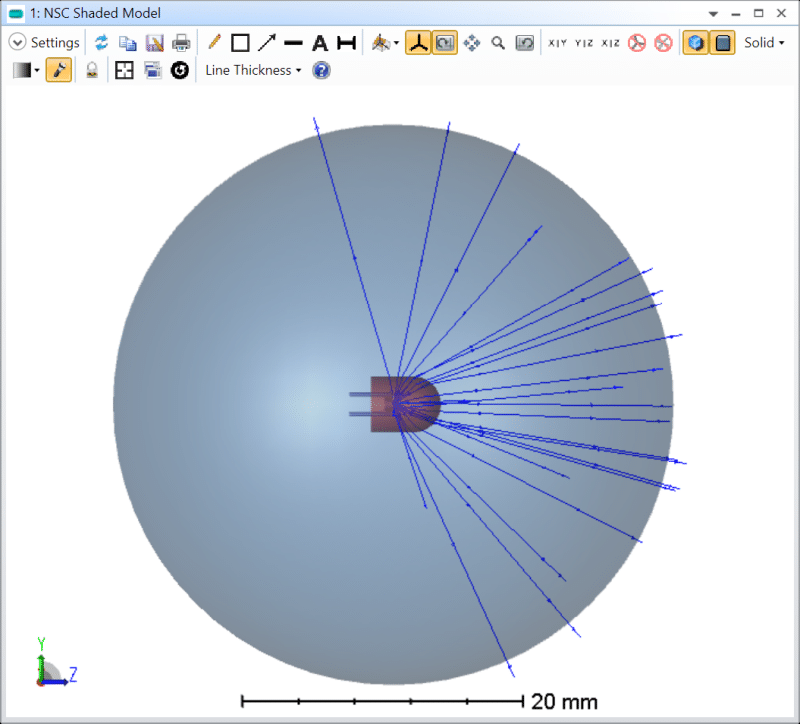Toggle the shaded solid display mode
The width and height of the screenshot is (800, 724).
coord(722,43)
